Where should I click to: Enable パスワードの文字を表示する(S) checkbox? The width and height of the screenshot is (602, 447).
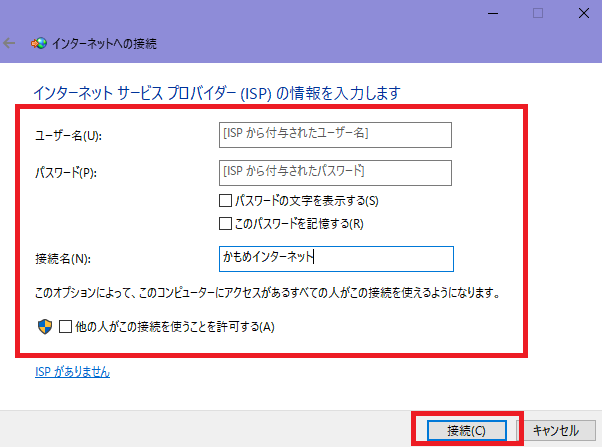click(x=225, y=200)
